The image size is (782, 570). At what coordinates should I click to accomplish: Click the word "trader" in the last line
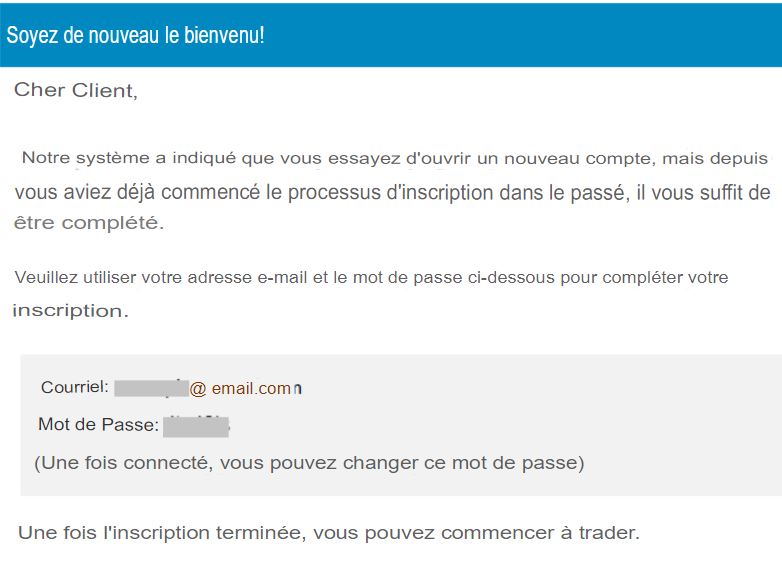tap(609, 533)
